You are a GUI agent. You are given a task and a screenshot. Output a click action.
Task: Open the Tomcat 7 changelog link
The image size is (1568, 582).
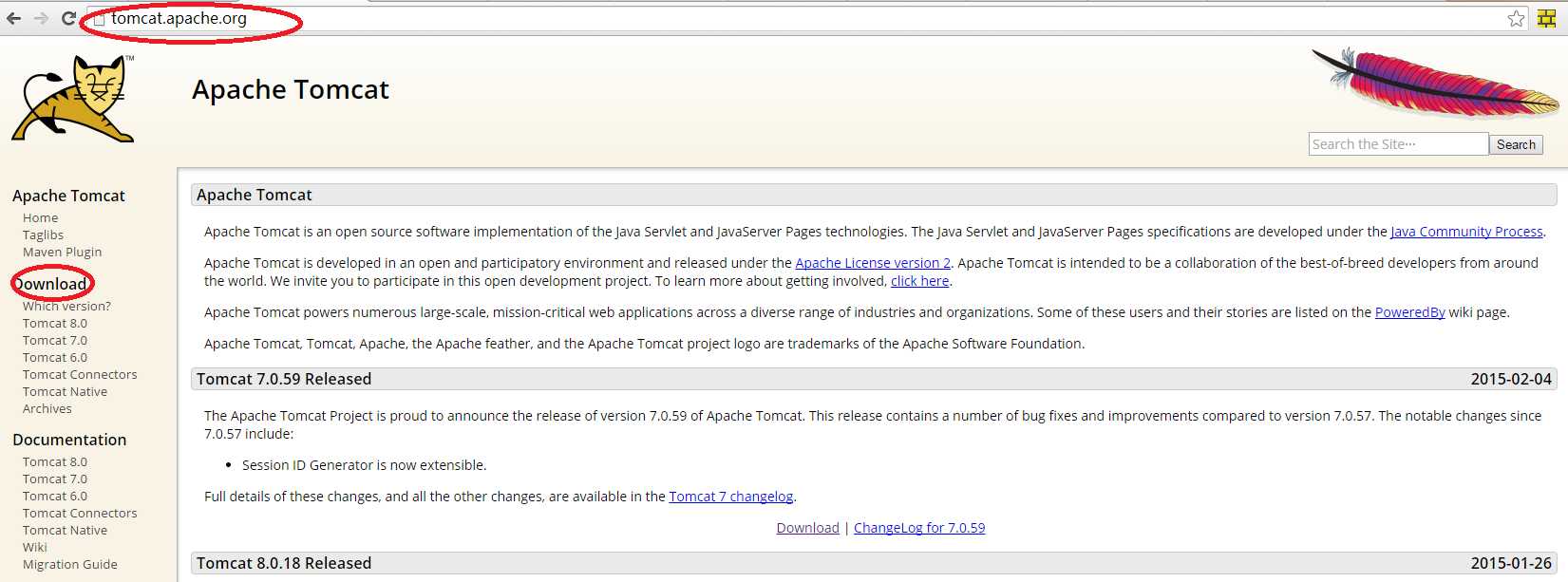(731, 497)
